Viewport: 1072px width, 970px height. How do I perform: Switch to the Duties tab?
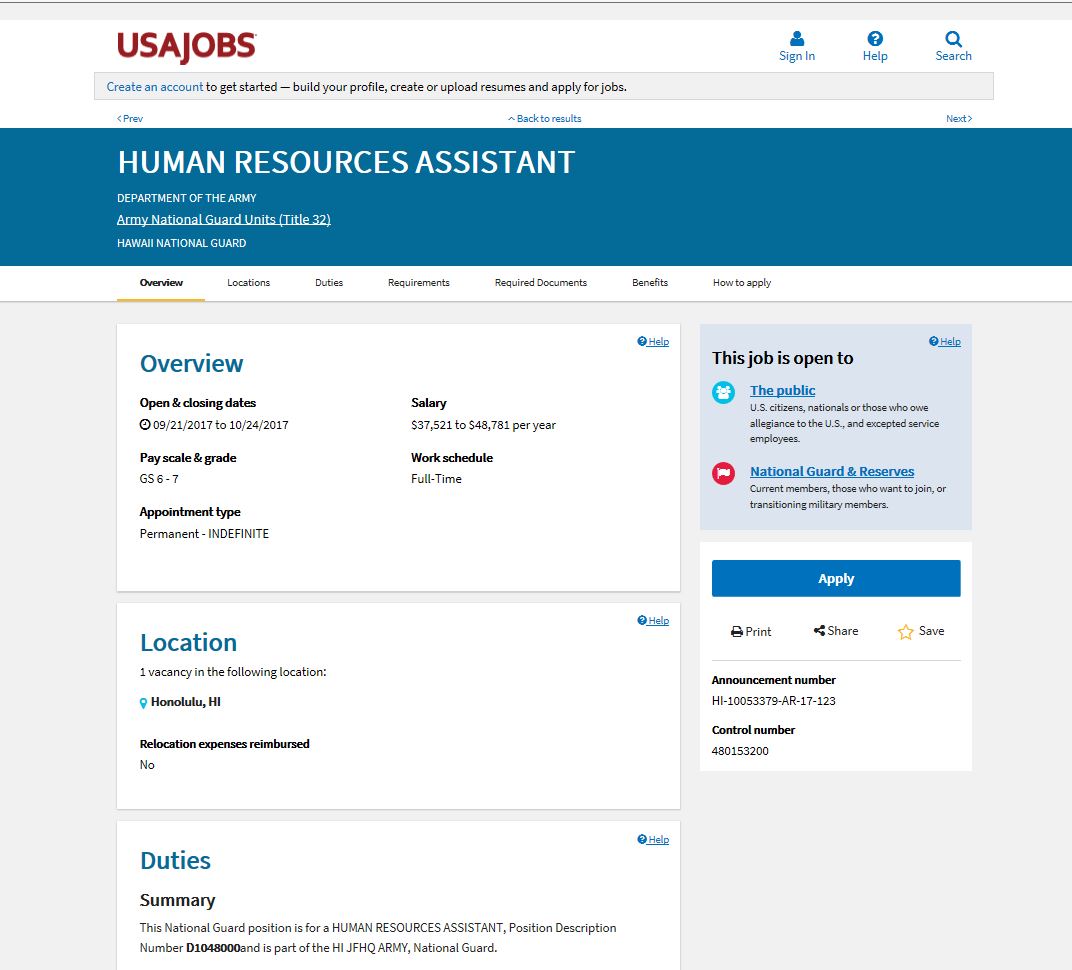329,283
